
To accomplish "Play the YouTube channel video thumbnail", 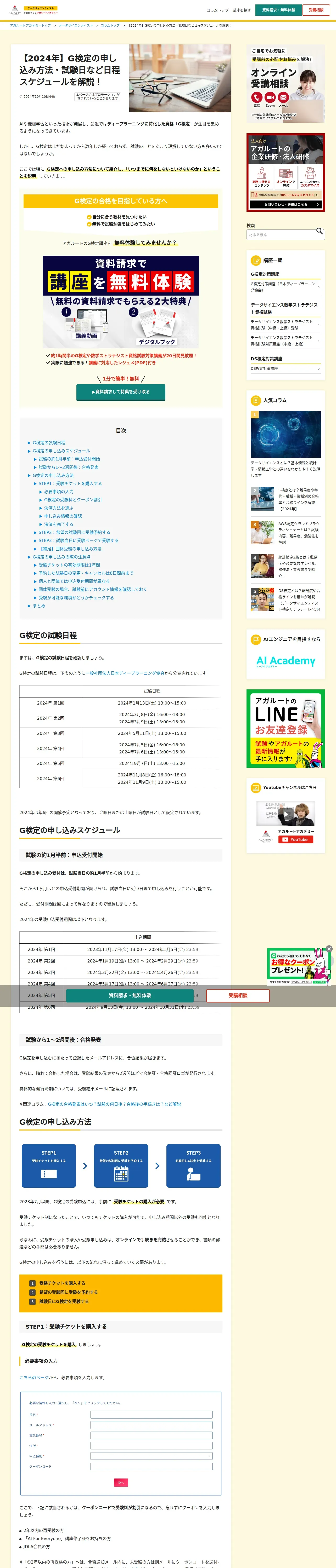I will click(x=285, y=813).
